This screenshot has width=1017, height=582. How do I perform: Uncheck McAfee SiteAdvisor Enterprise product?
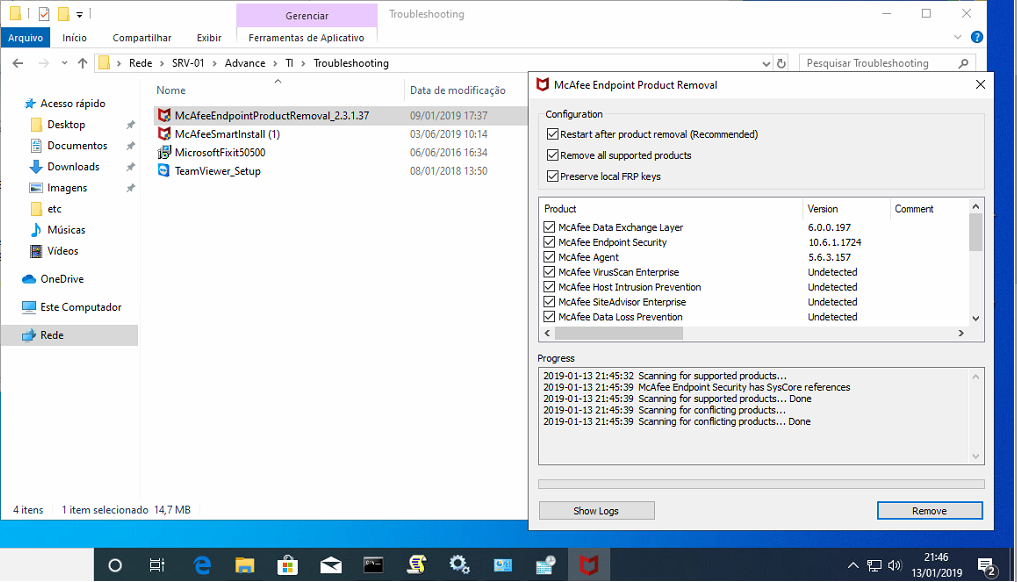tap(549, 302)
